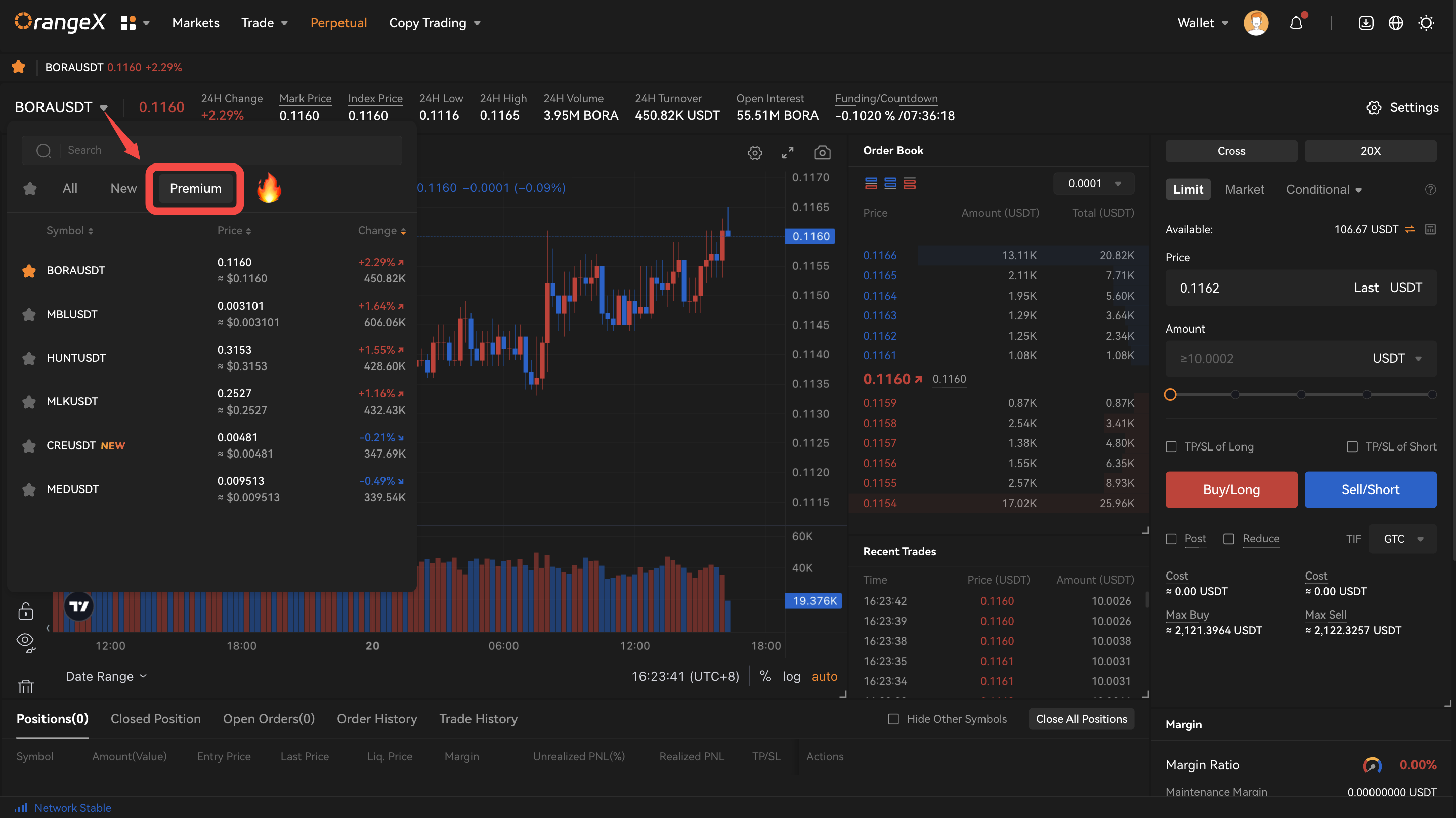Click the Cross margin mode button
Screen dimensions: 1456x818
pos(1231,151)
